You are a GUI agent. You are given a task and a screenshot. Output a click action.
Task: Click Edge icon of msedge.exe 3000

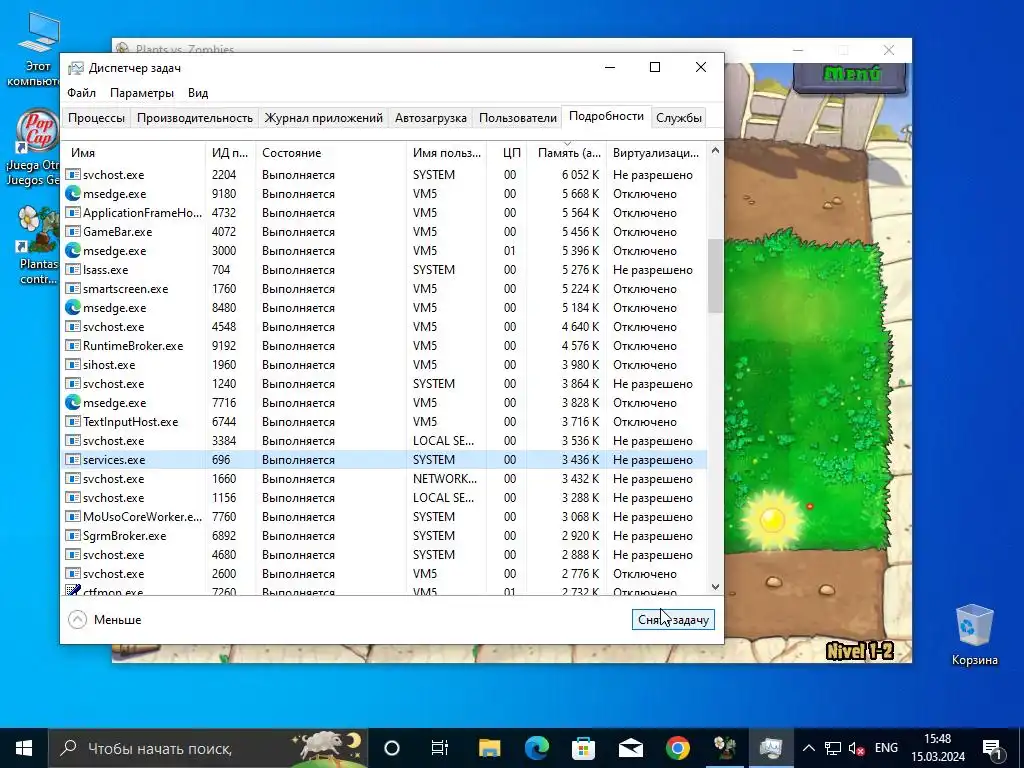(x=73, y=251)
